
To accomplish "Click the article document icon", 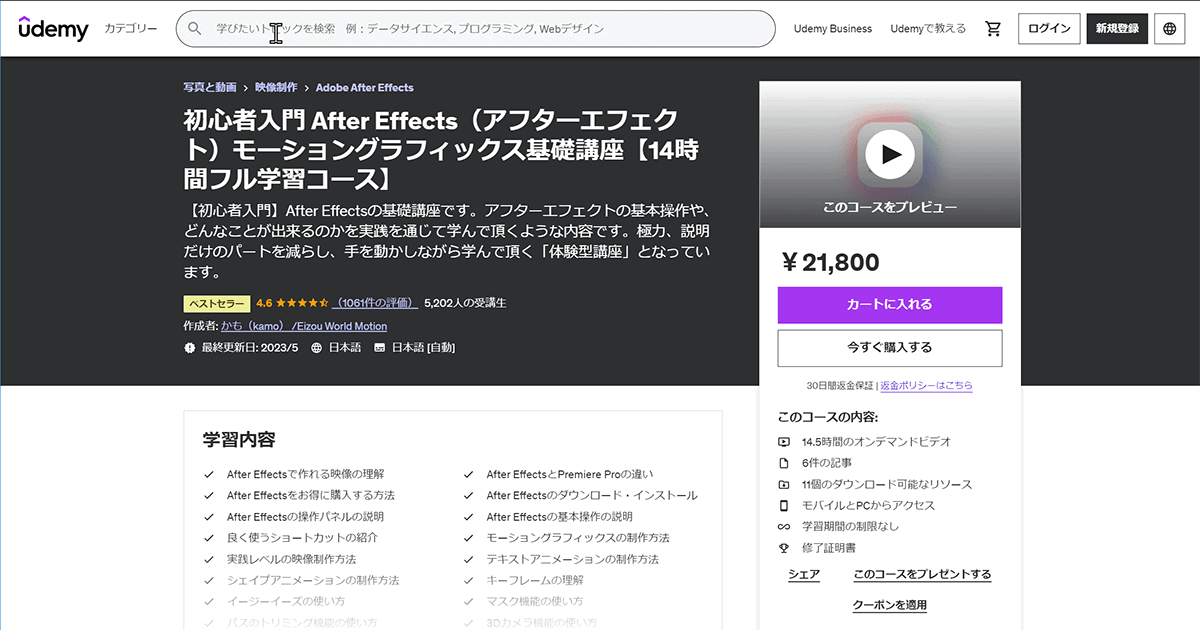I will (x=784, y=463).
